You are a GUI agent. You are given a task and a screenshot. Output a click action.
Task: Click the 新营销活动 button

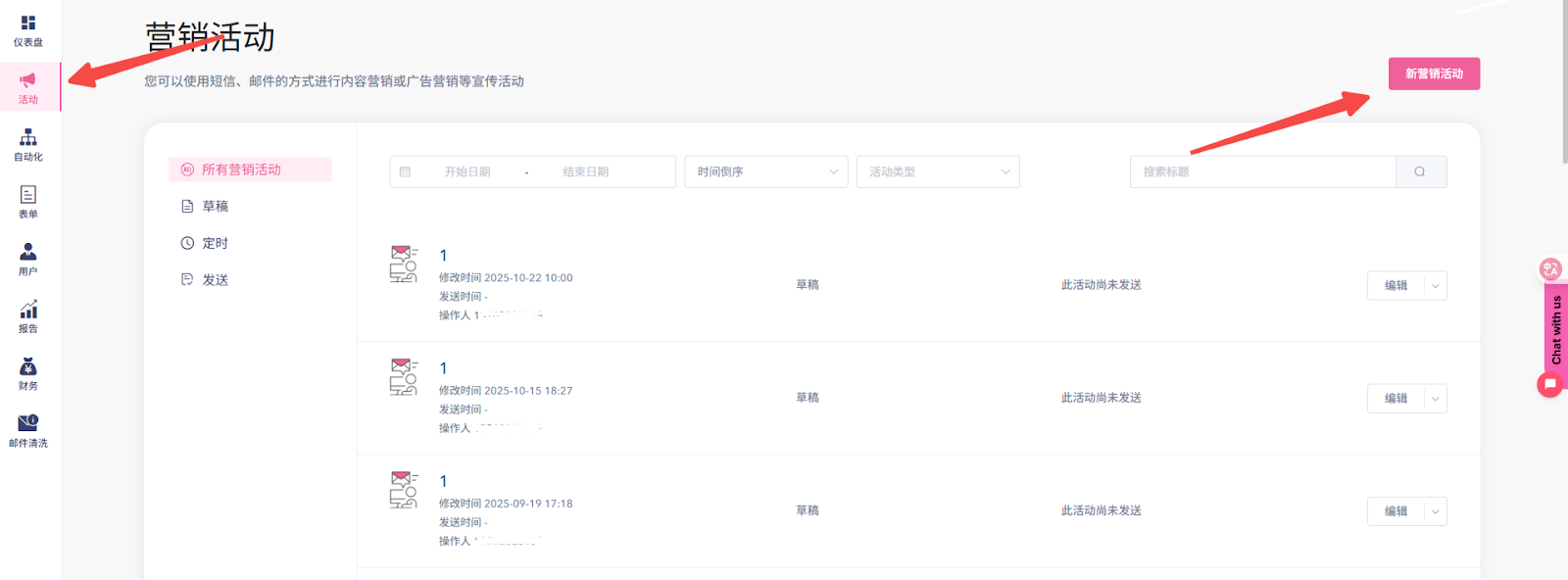[x=1434, y=73]
